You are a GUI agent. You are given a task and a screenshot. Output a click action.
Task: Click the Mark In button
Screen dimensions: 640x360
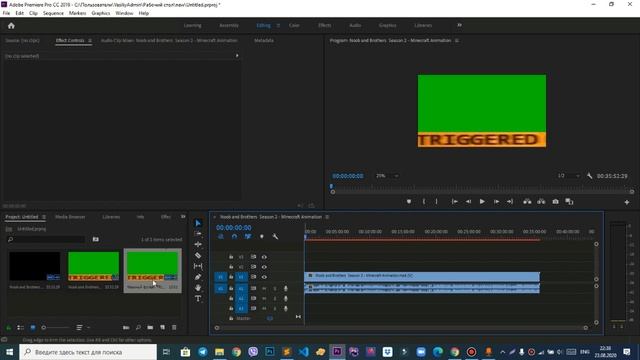tap(424, 202)
